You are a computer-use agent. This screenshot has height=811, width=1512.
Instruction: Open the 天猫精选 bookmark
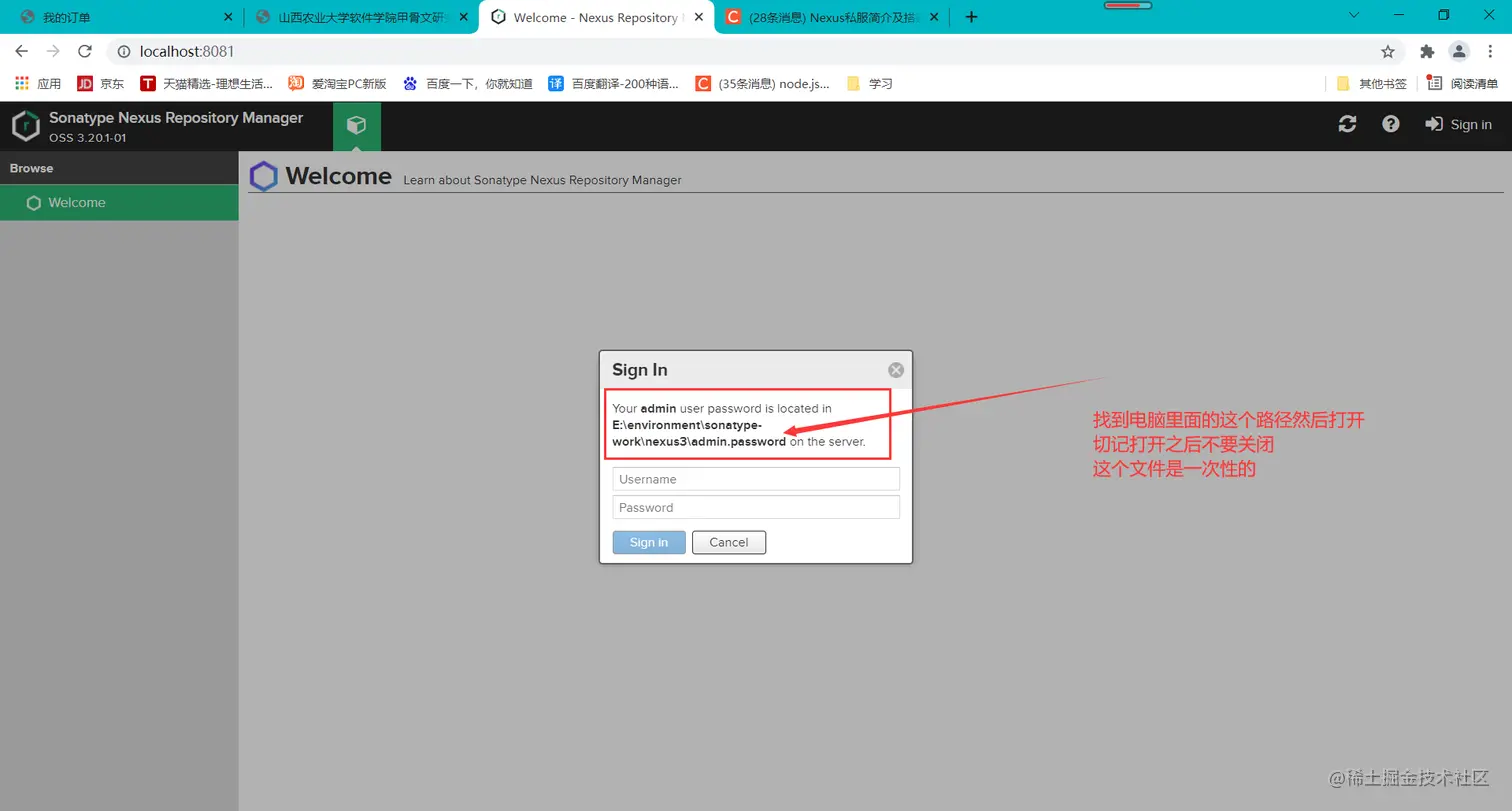click(206, 84)
